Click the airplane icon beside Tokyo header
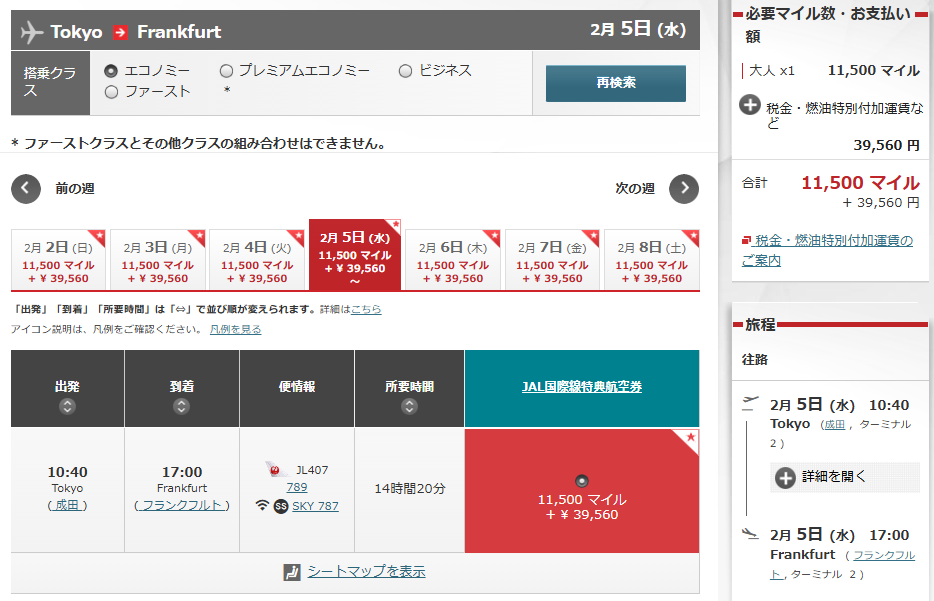 (32, 32)
